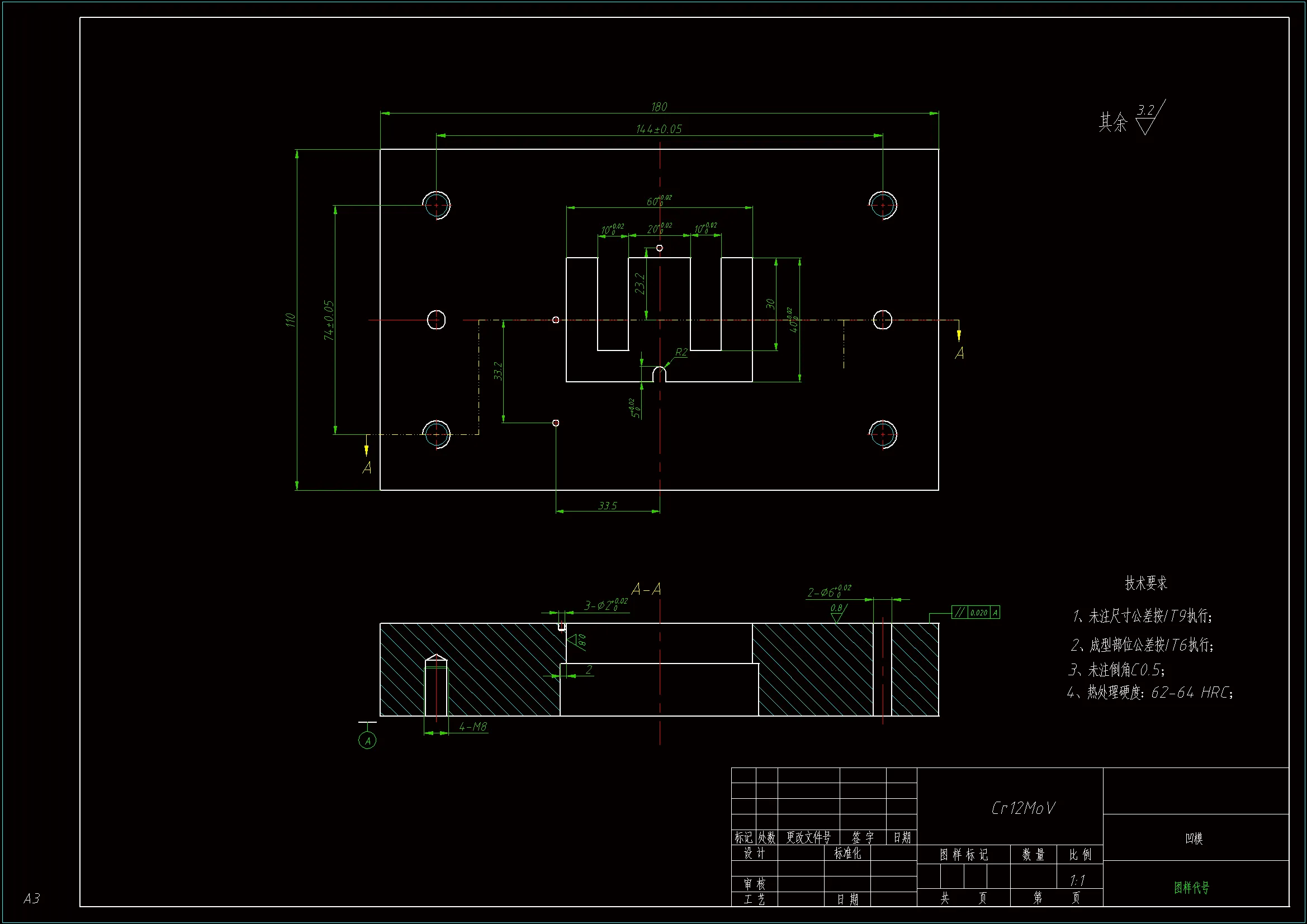Select the top-left bolt hole circle
The height and width of the screenshot is (924, 1307).
(x=436, y=205)
